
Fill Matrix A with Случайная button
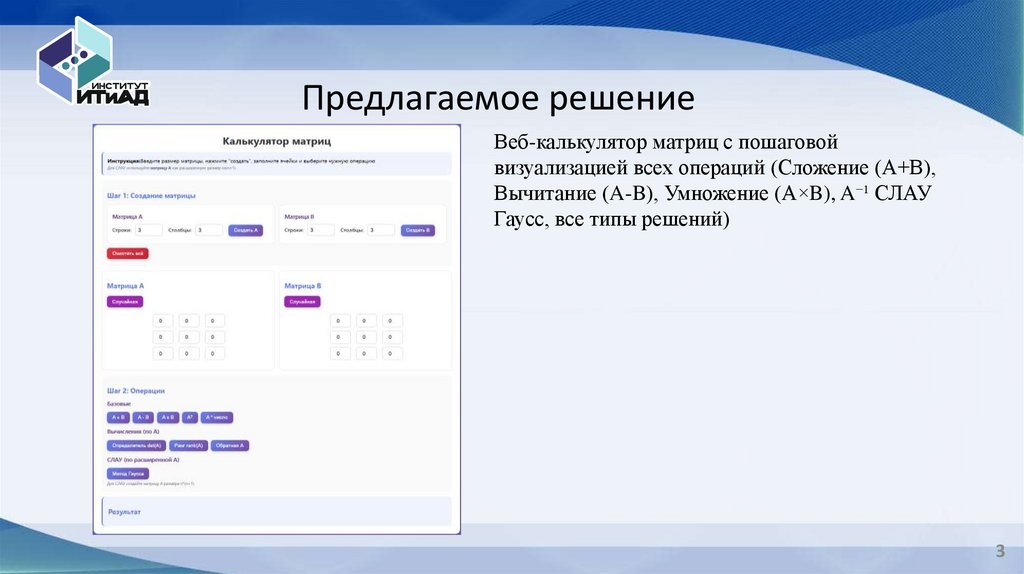tap(125, 302)
